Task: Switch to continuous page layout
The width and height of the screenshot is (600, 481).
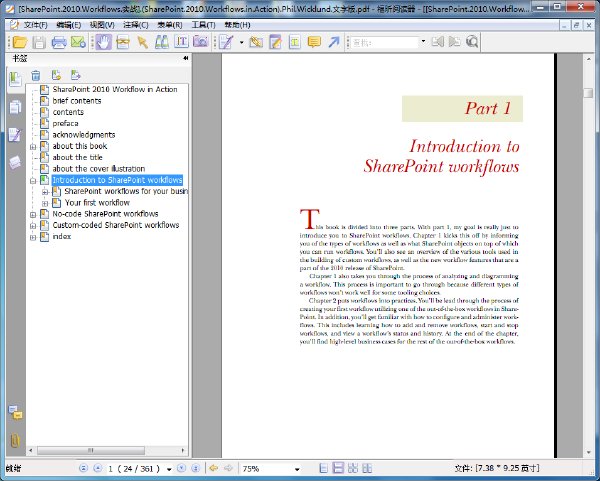Action: pyautogui.click(x=338, y=468)
